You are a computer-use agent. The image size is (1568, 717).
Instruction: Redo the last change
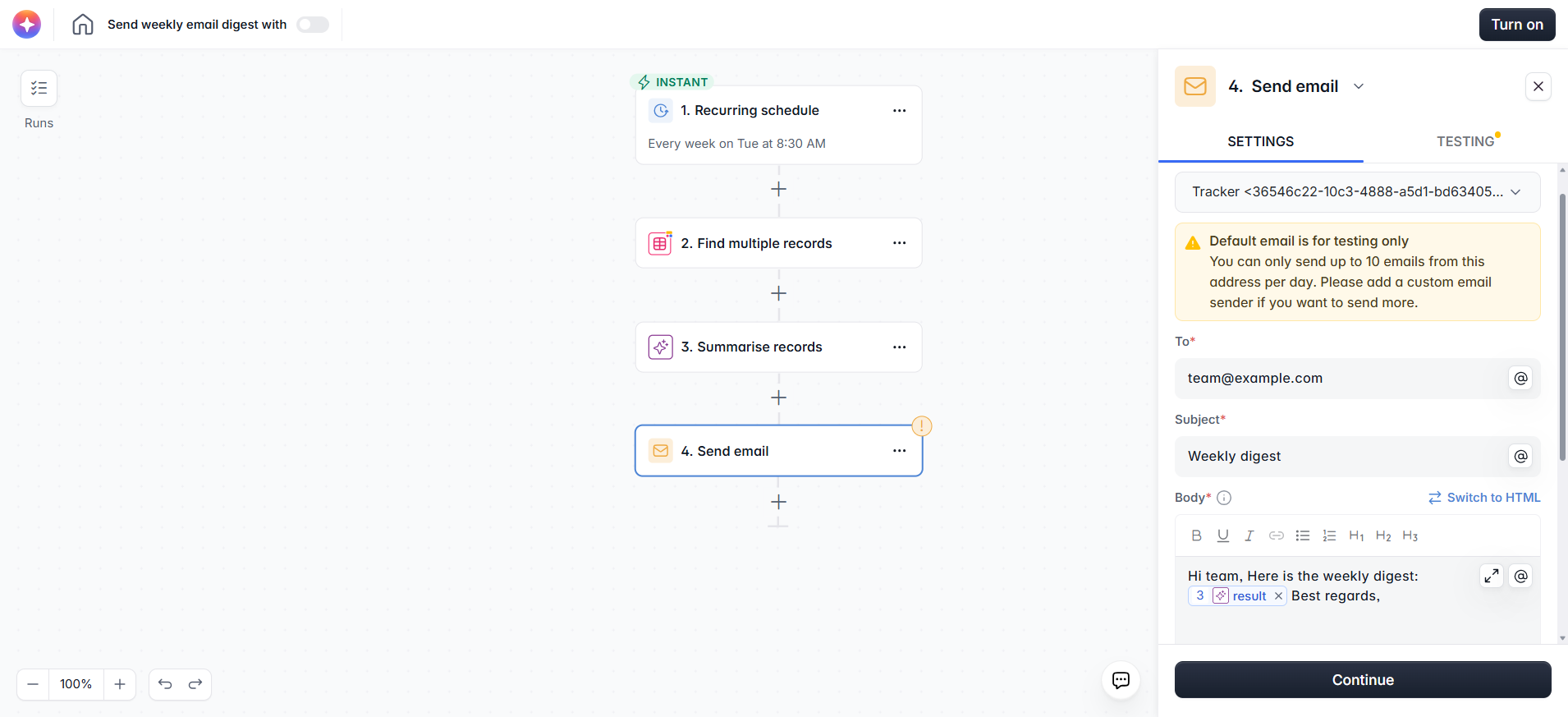195,684
